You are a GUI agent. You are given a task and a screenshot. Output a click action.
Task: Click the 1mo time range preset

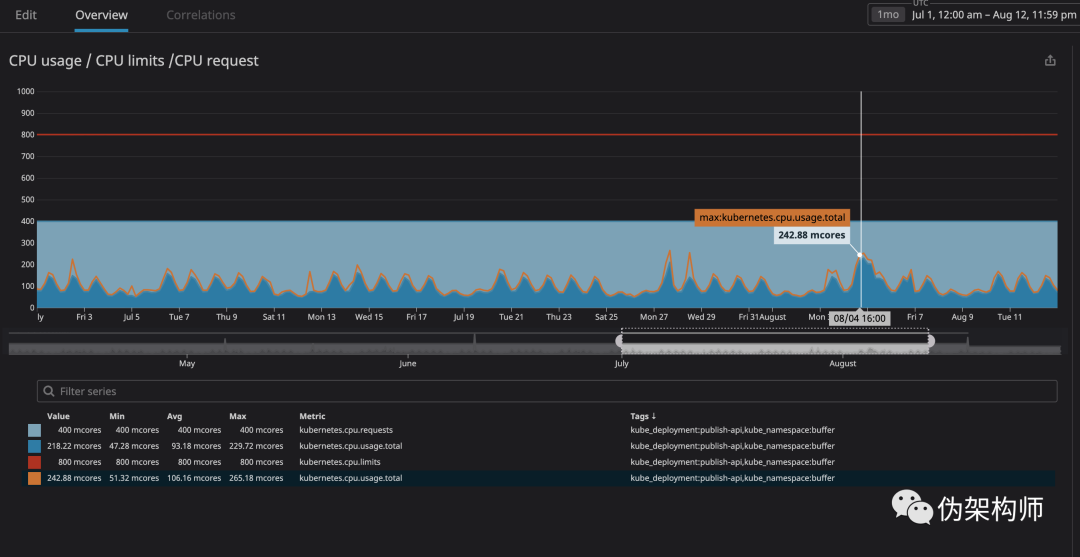click(x=888, y=14)
